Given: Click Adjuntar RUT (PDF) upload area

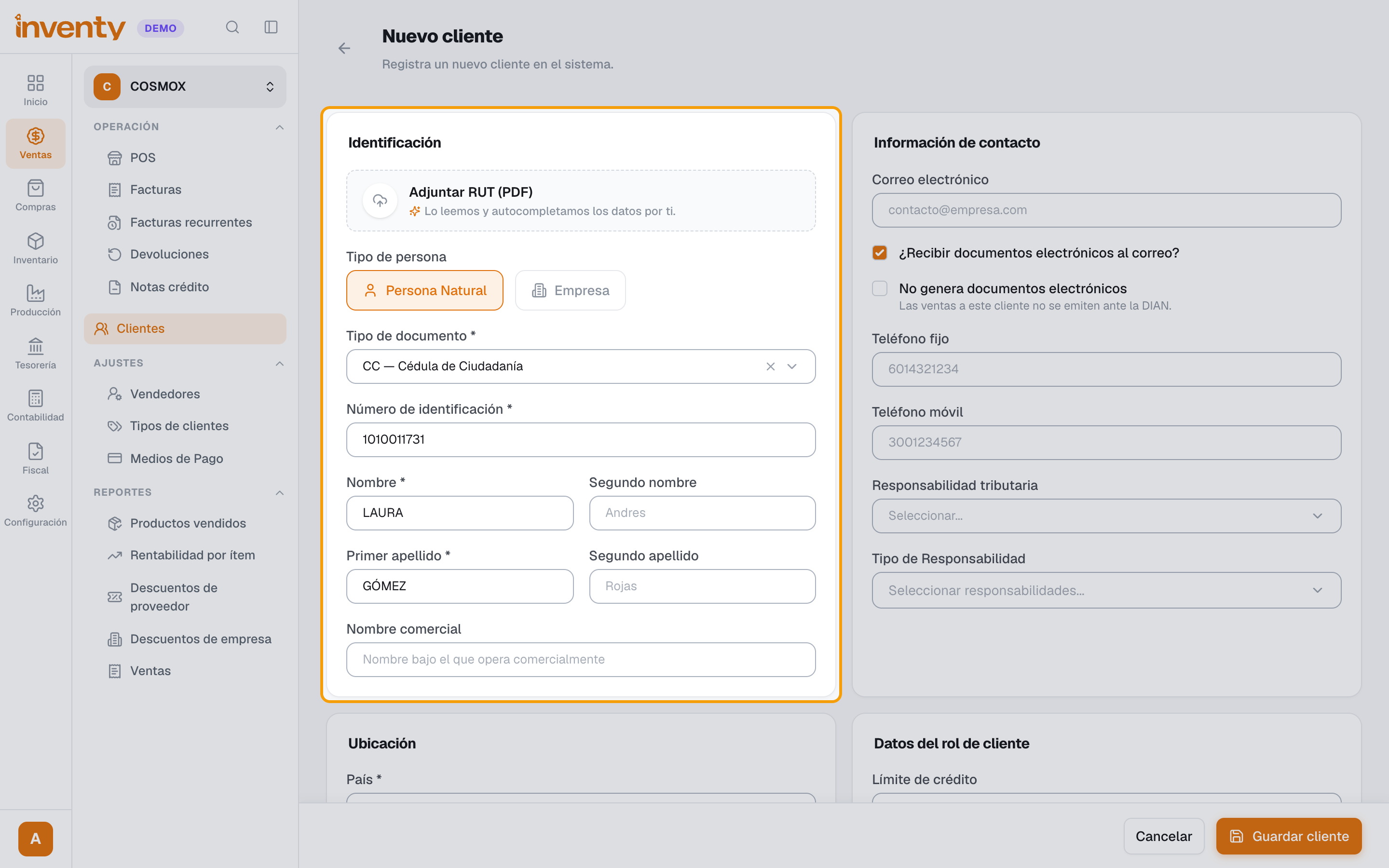Looking at the screenshot, I should click(x=581, y=200).
